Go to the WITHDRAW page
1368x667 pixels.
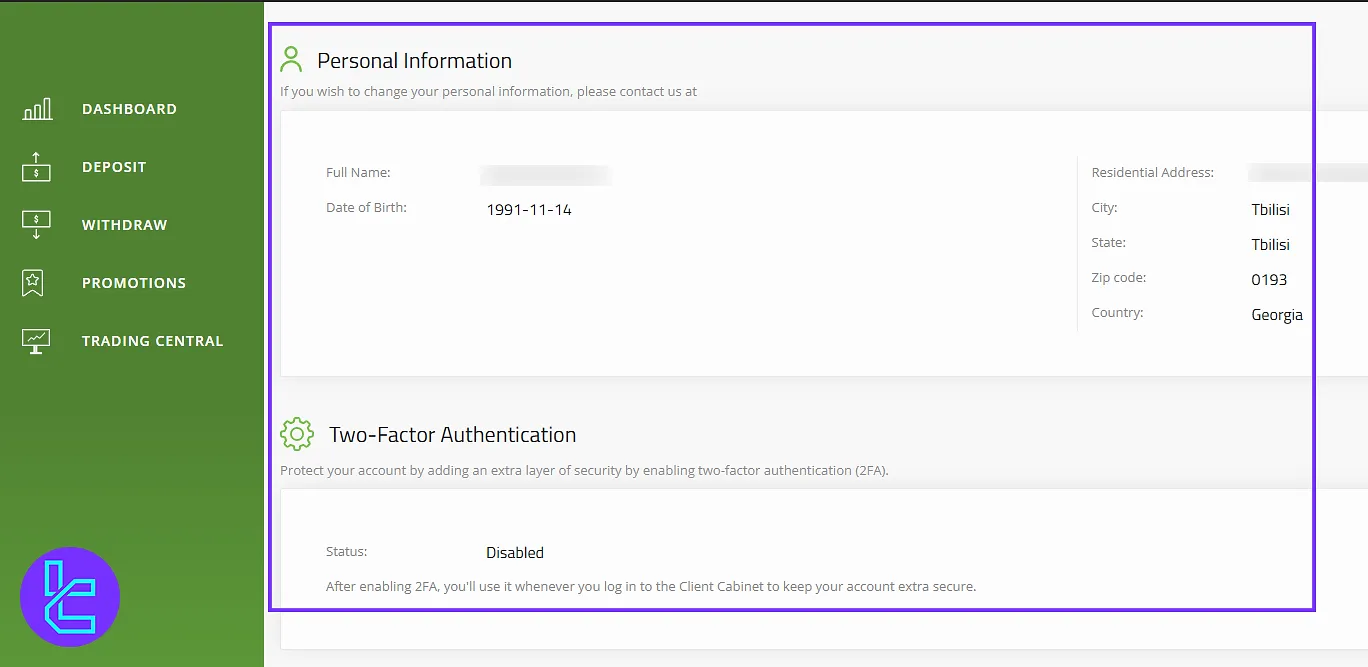point(125,225)
